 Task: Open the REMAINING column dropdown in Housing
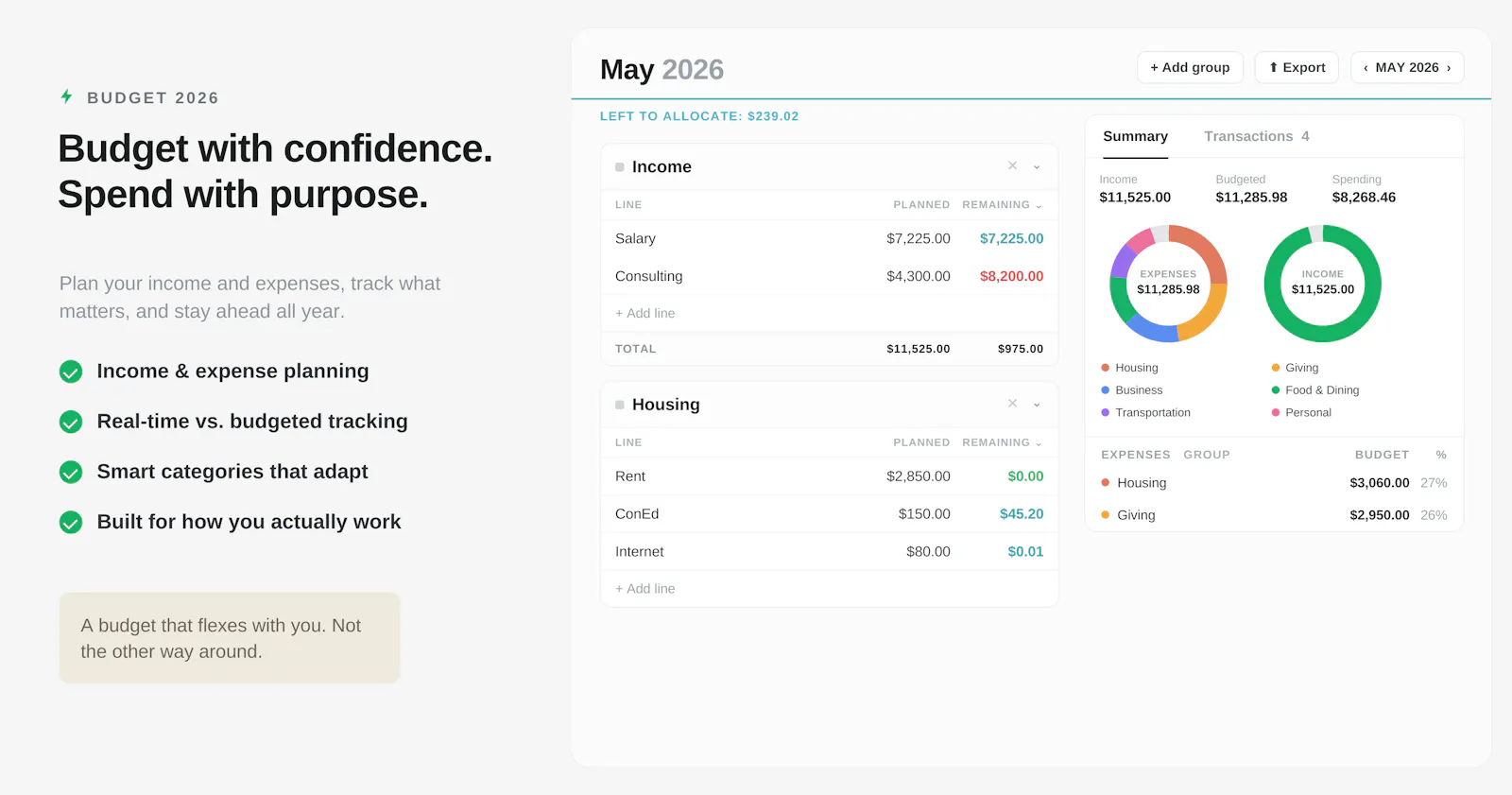tap(1039, 443)
